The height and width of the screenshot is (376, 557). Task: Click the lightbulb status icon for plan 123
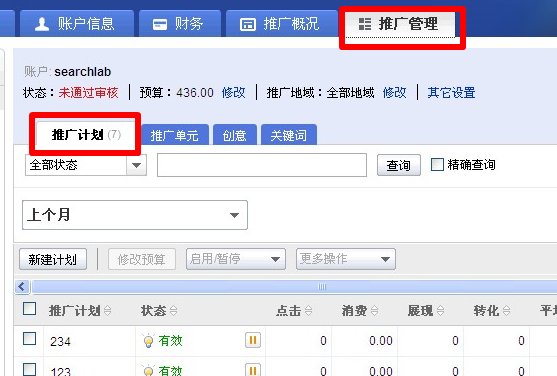pos(148,370)
